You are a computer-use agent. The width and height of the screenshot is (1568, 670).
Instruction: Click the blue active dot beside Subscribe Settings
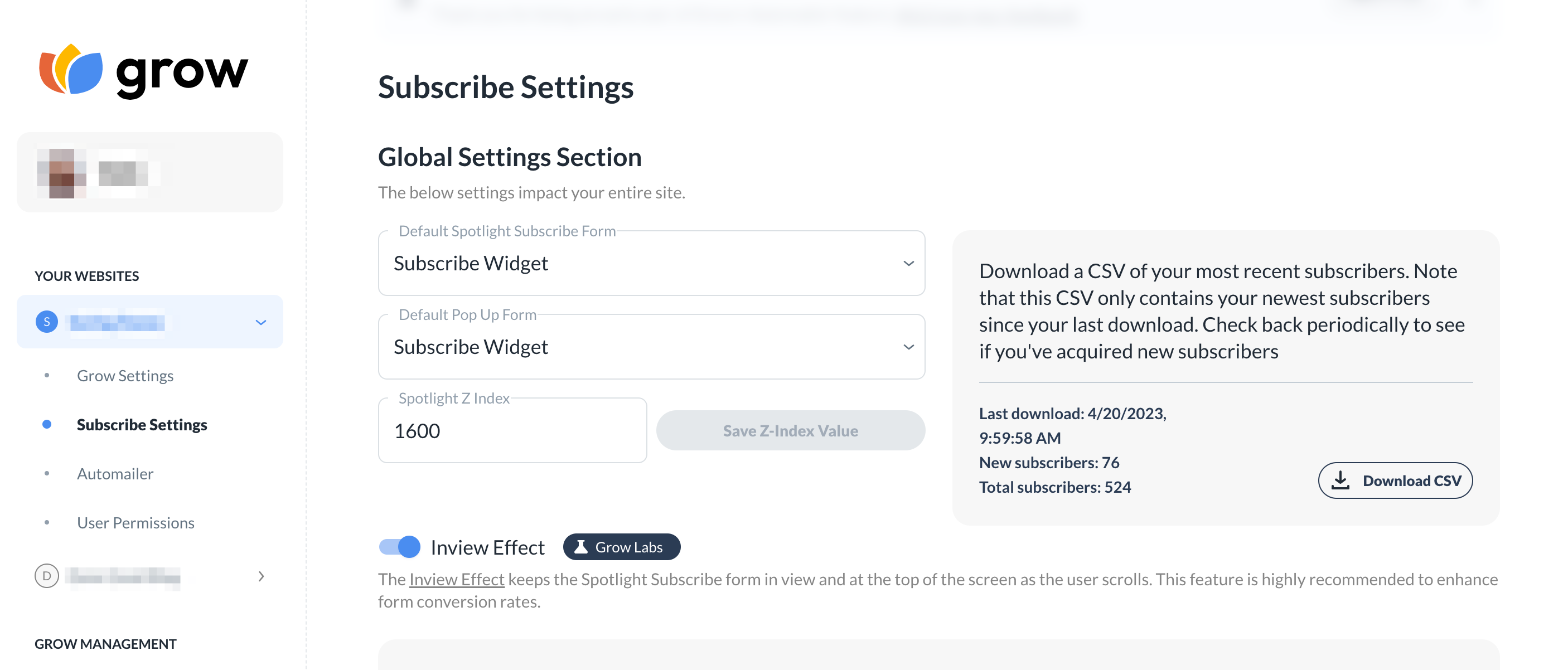[x=47, y=424]
